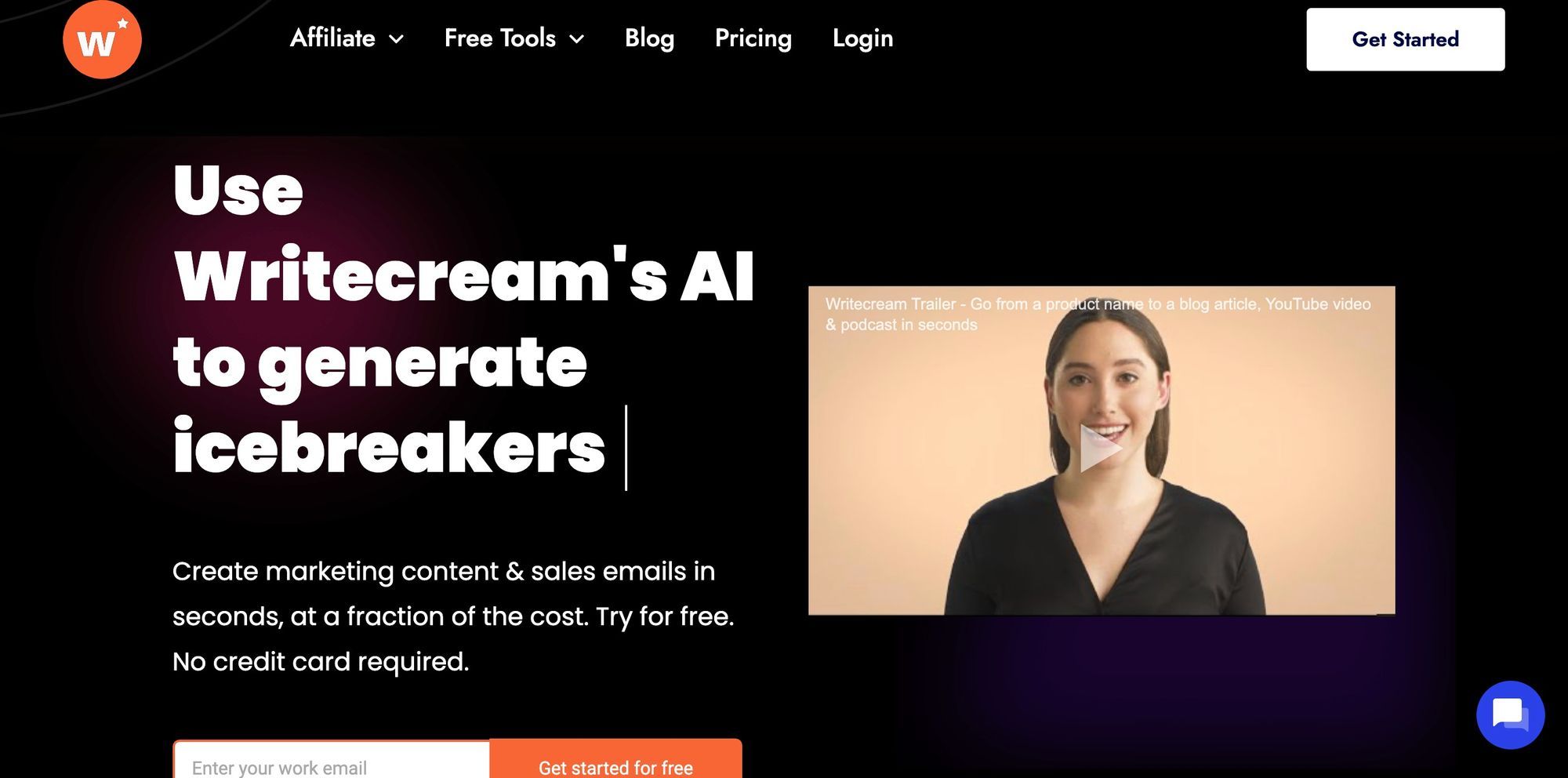Expand the Affiliate dropdown chevron
Screen dimensions: 1568x778
click(397, 39)
